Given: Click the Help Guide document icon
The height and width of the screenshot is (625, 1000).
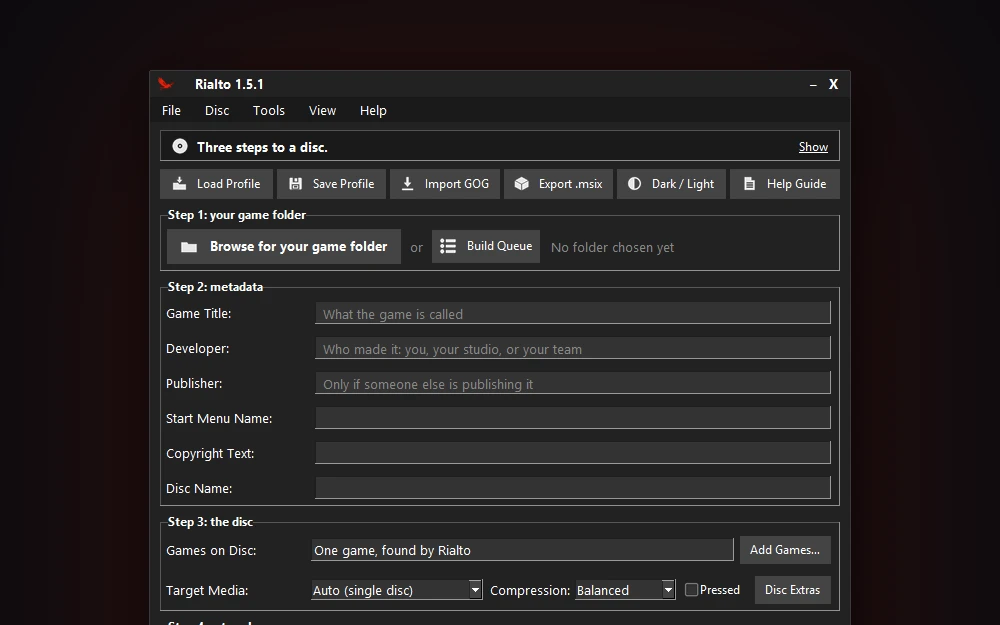Looking at the screenshot, I should pos(750,184).
